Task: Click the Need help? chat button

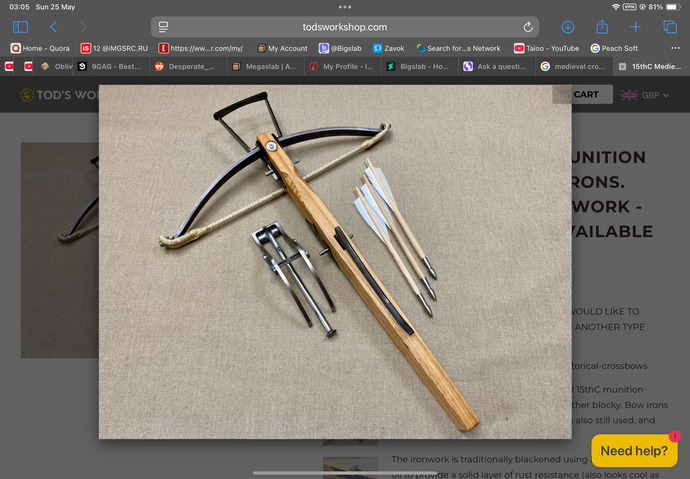Action: 634,450
